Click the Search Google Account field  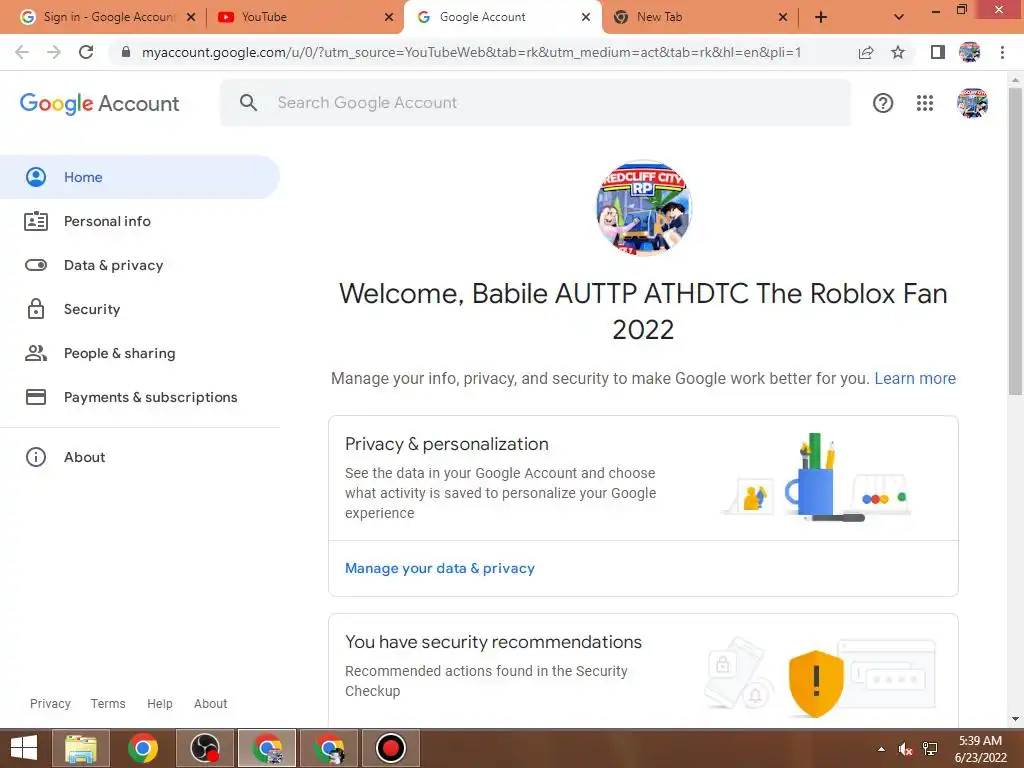pos(536,103)
